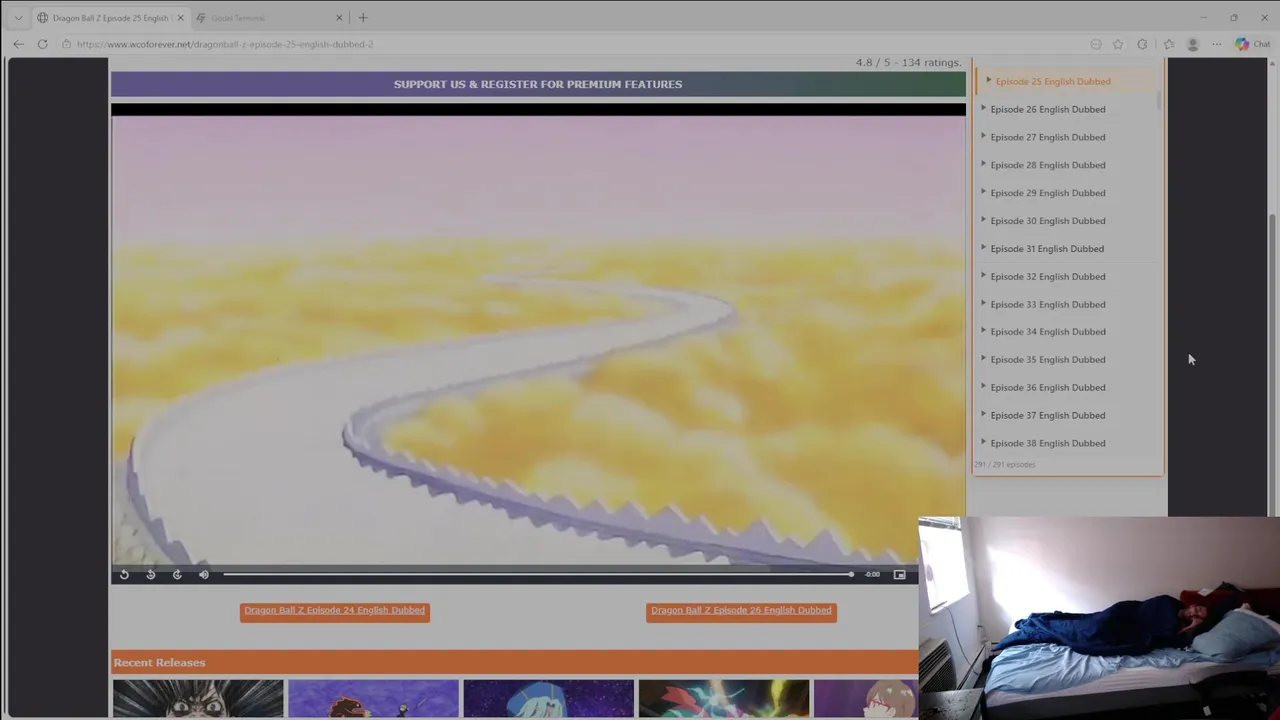1280x720 pixels.
Task: Click the progress handle at the bar's end
Action: pyautogui.click(x=851, y=574)
